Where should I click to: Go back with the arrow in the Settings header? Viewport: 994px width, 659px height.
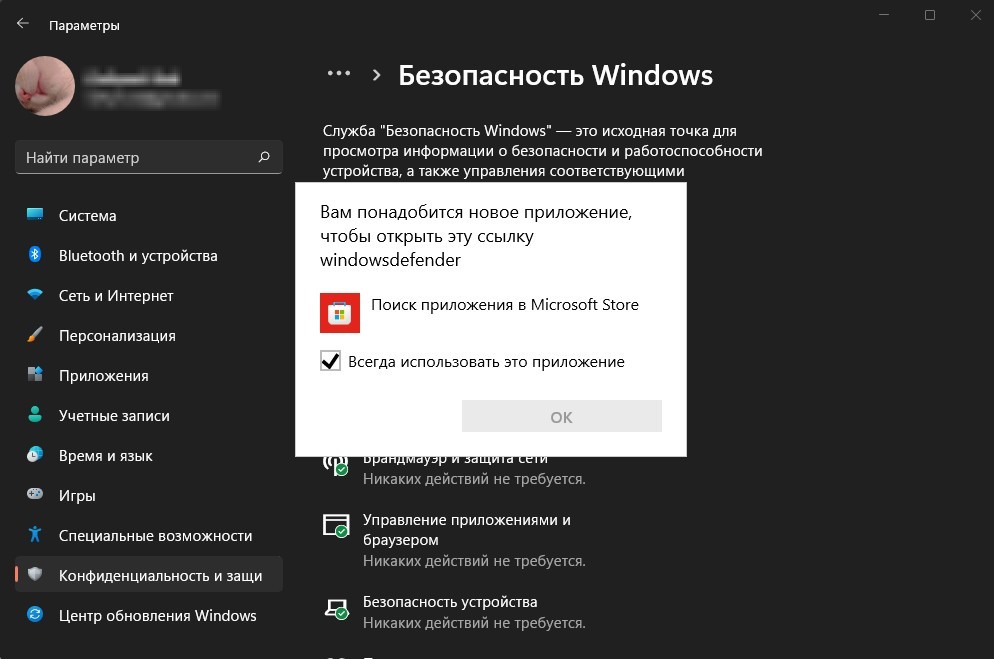(23, 24)
